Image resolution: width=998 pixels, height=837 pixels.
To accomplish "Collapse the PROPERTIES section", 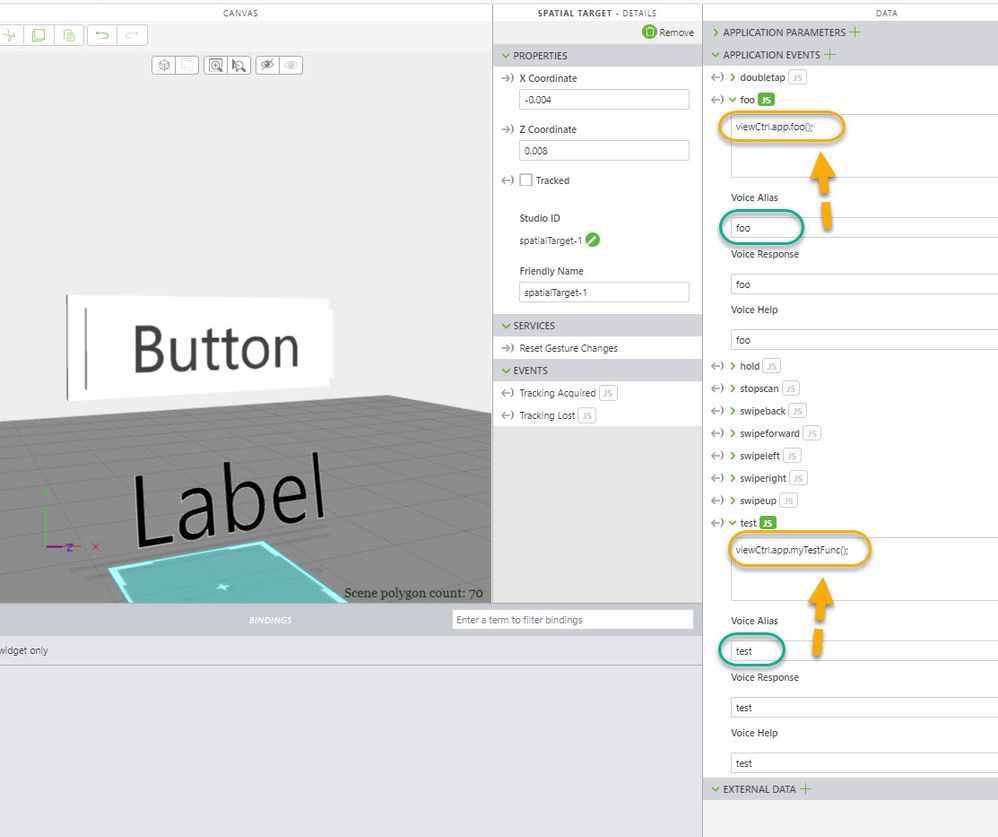I will point(506,56).
